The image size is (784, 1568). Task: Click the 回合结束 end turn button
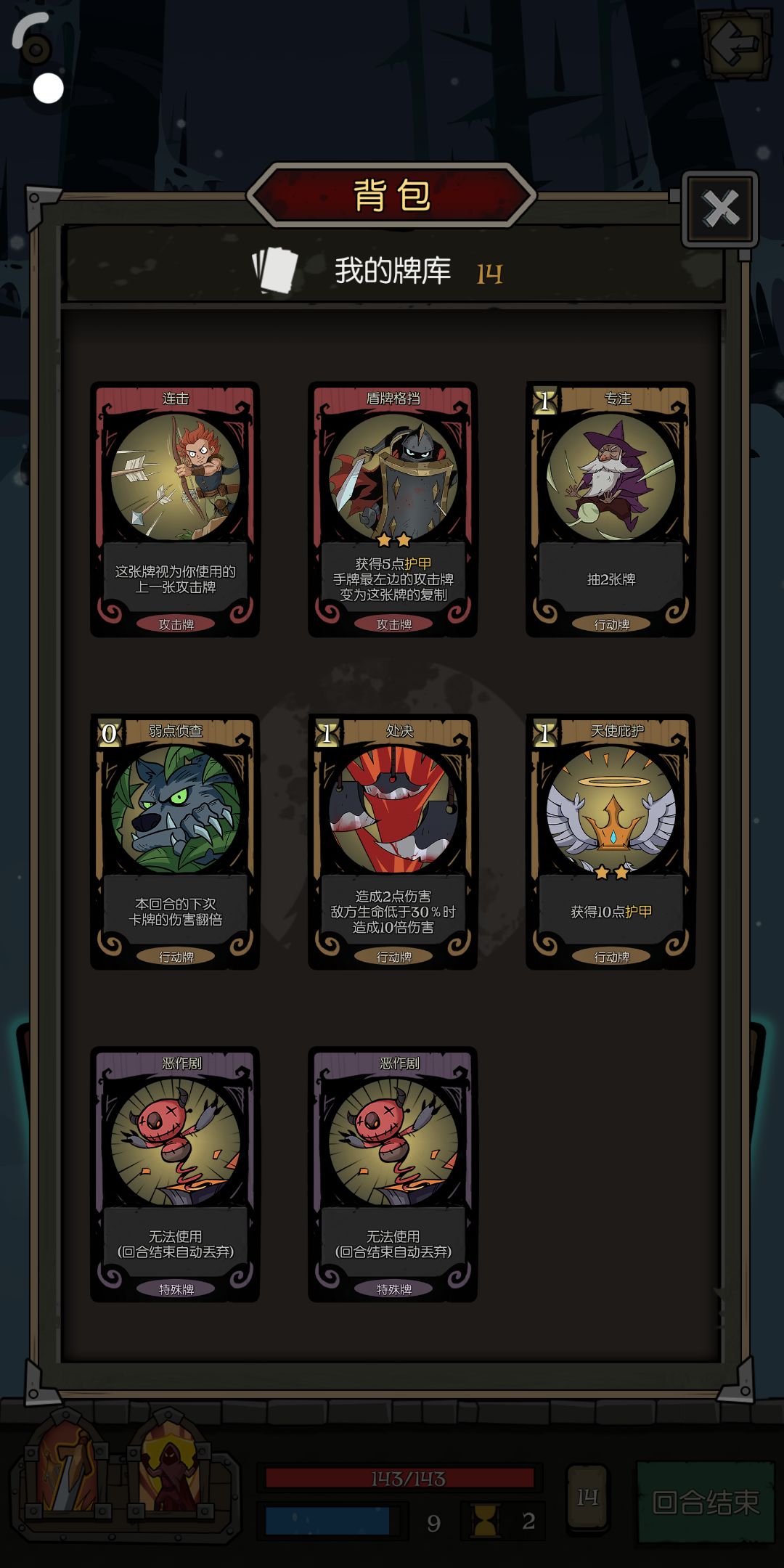click(706, 1502)
